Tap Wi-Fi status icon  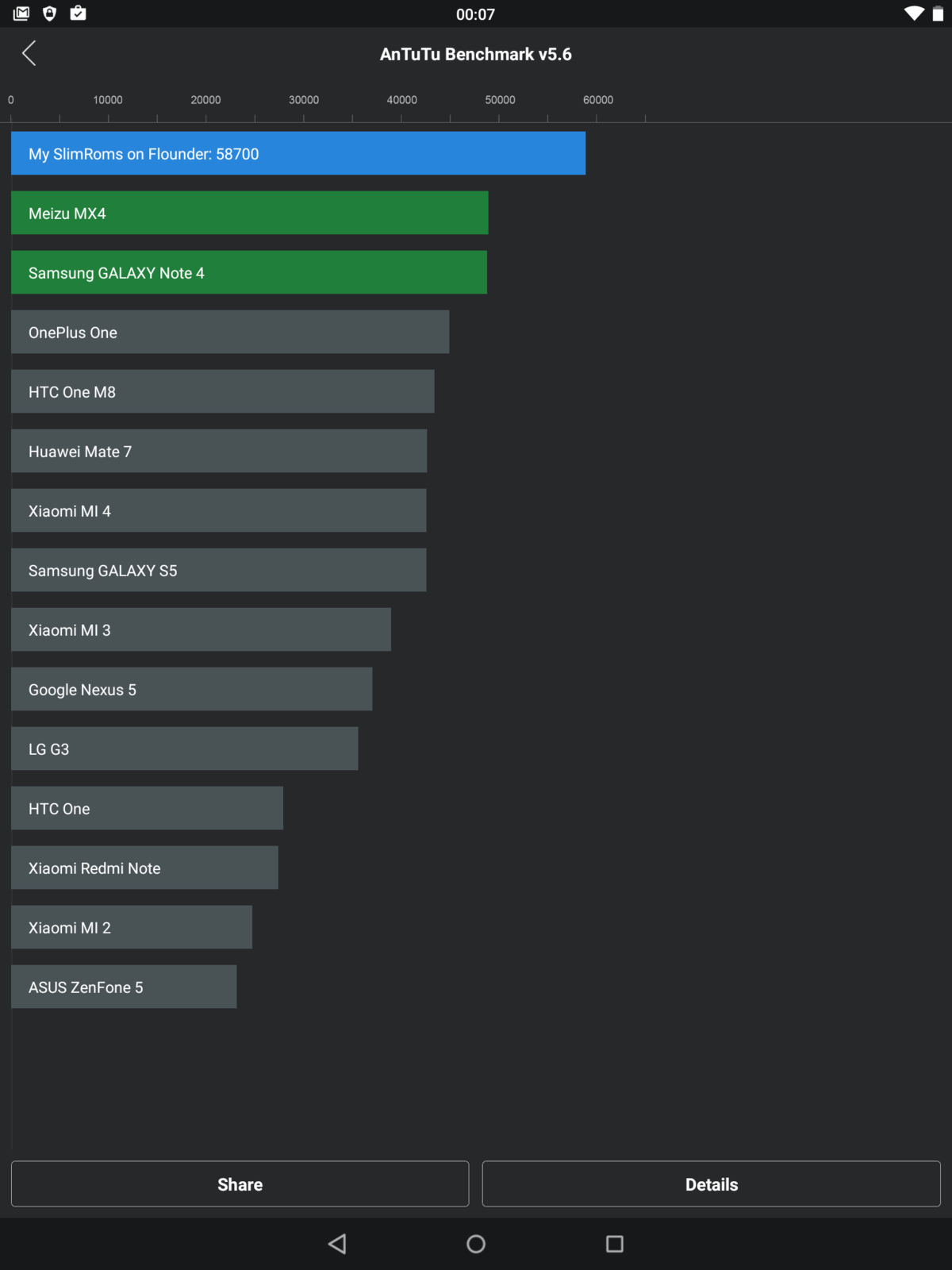coord(914,13)
